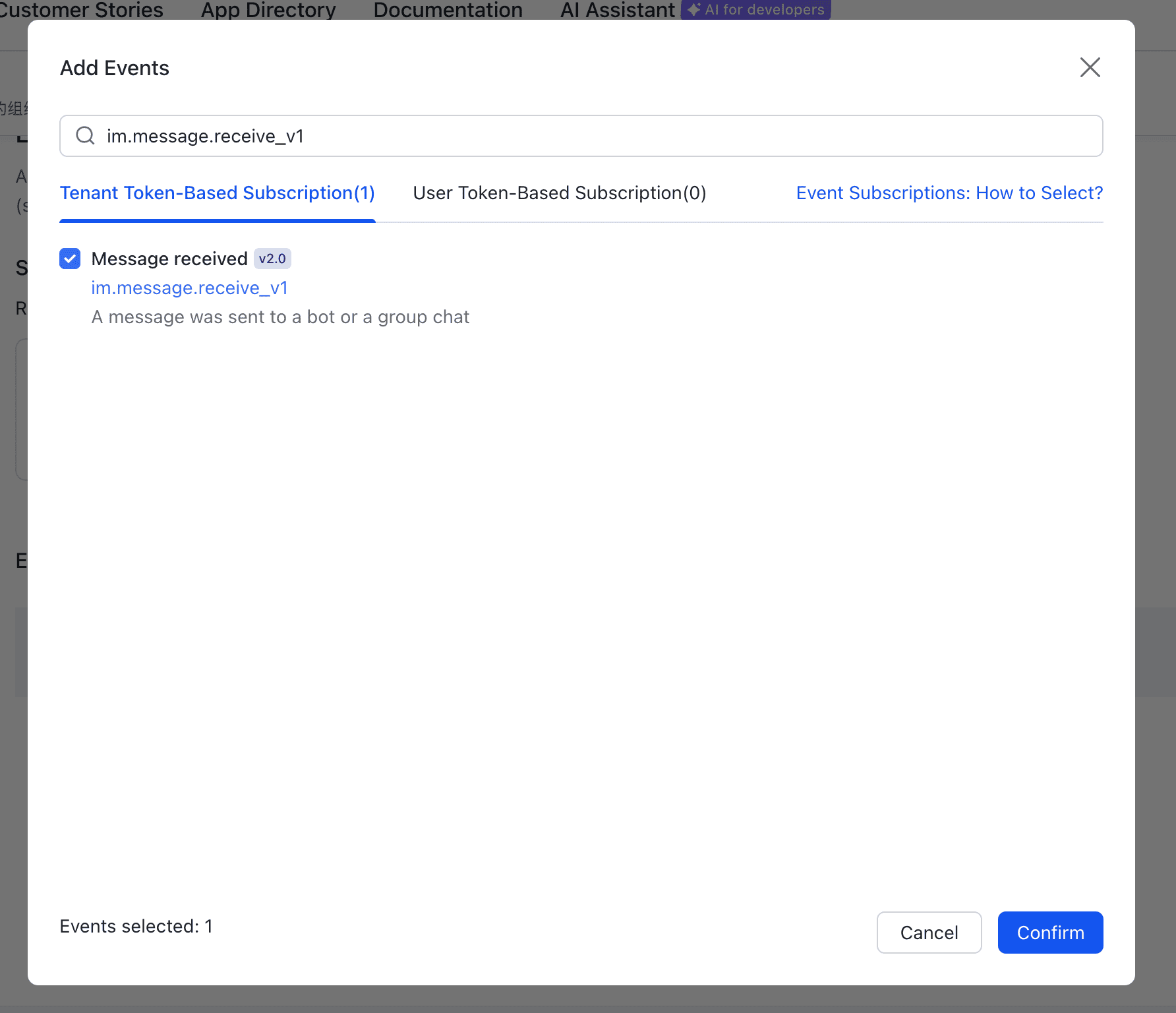This screenshot has width=1176, height=1013.
Task: Focus the event search input field
Action: tap(593, 136)
